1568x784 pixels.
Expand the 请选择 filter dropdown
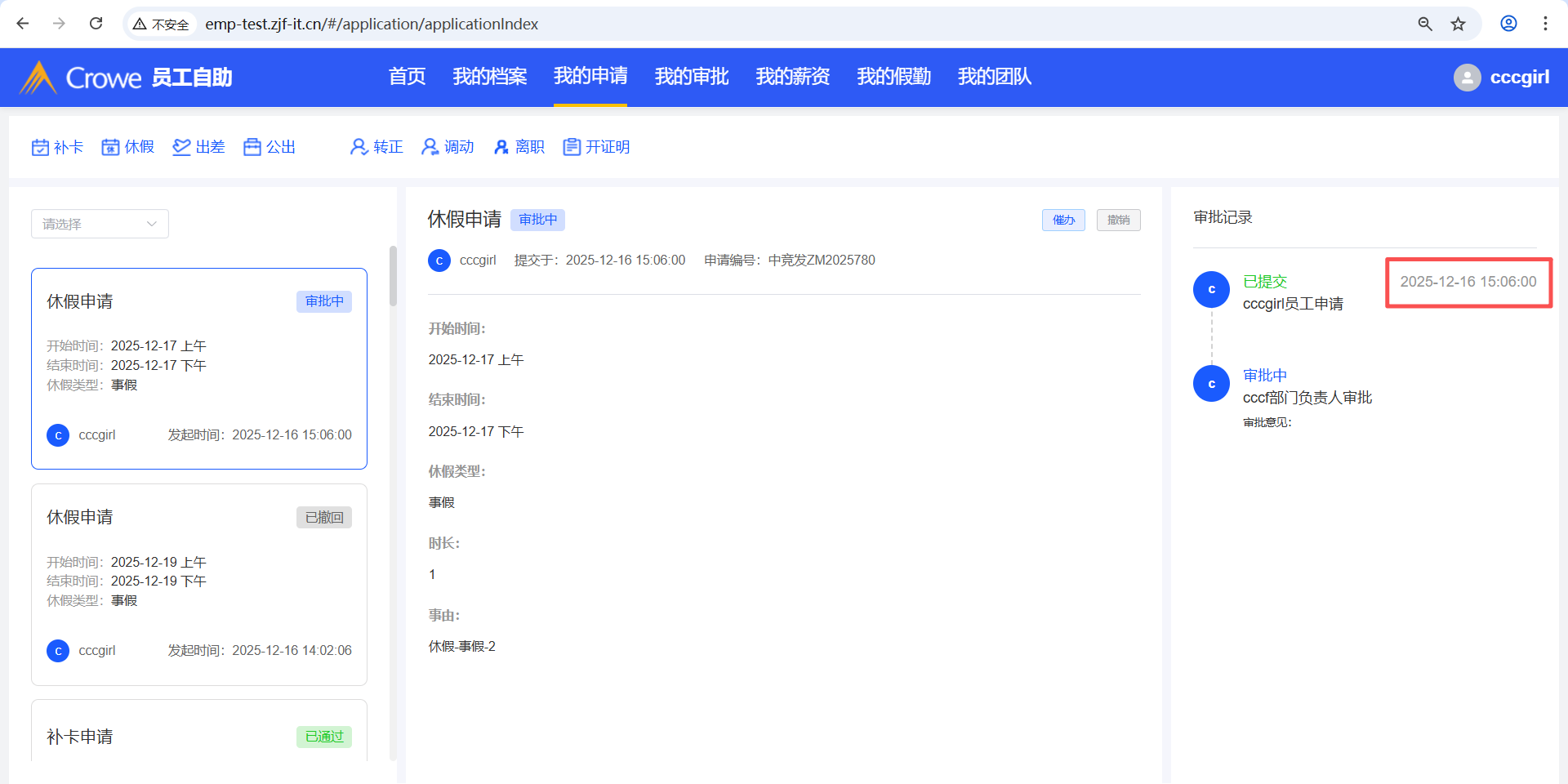click(x=100, y=224)
